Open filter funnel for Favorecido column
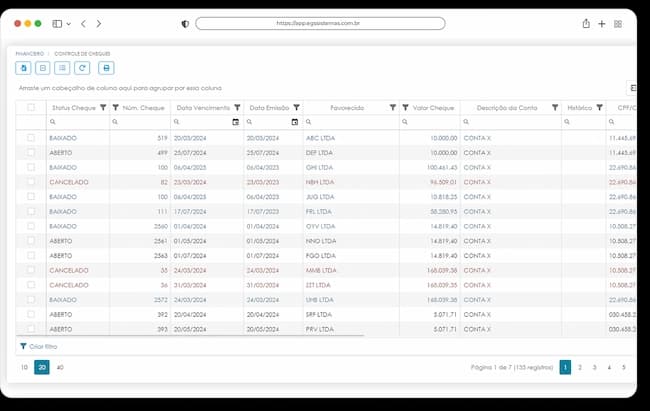650x411 pixels. (x=393, y=107)
